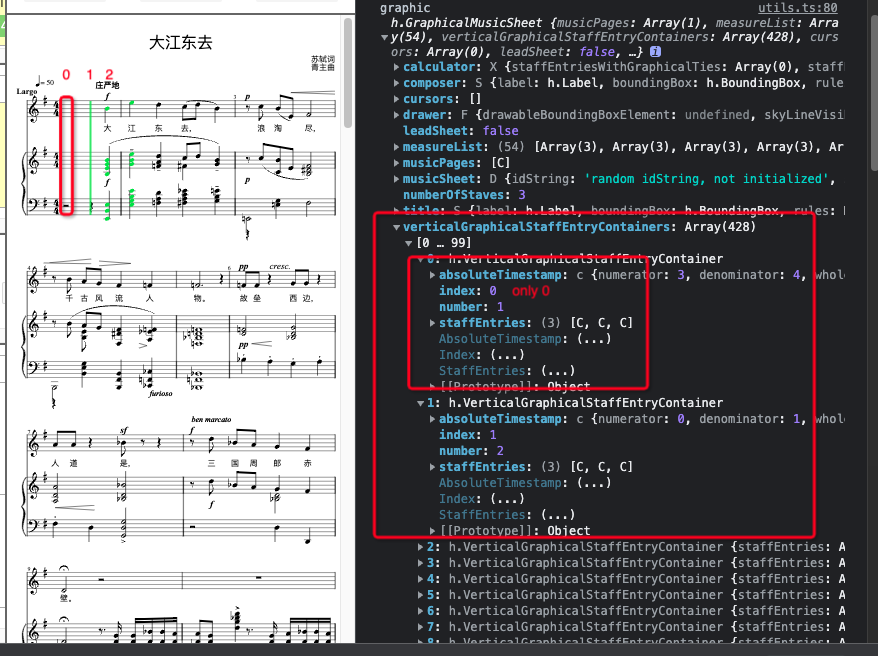Expand the musicPages array

point(396,163)
